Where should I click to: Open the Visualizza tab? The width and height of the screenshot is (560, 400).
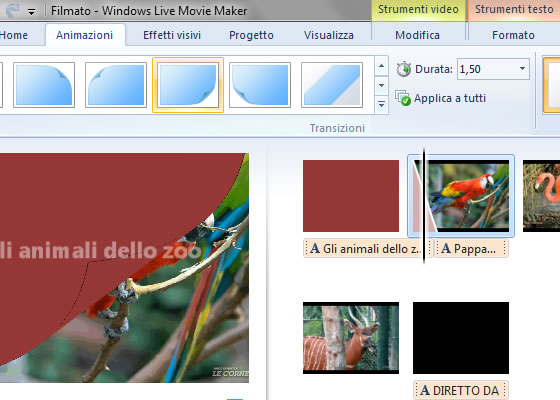pyautogui.click(x=329, y=35)
